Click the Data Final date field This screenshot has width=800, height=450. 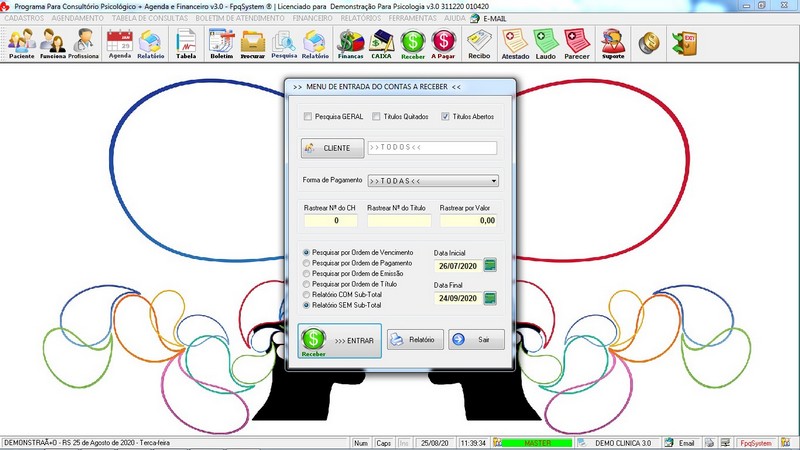point(458,298)
